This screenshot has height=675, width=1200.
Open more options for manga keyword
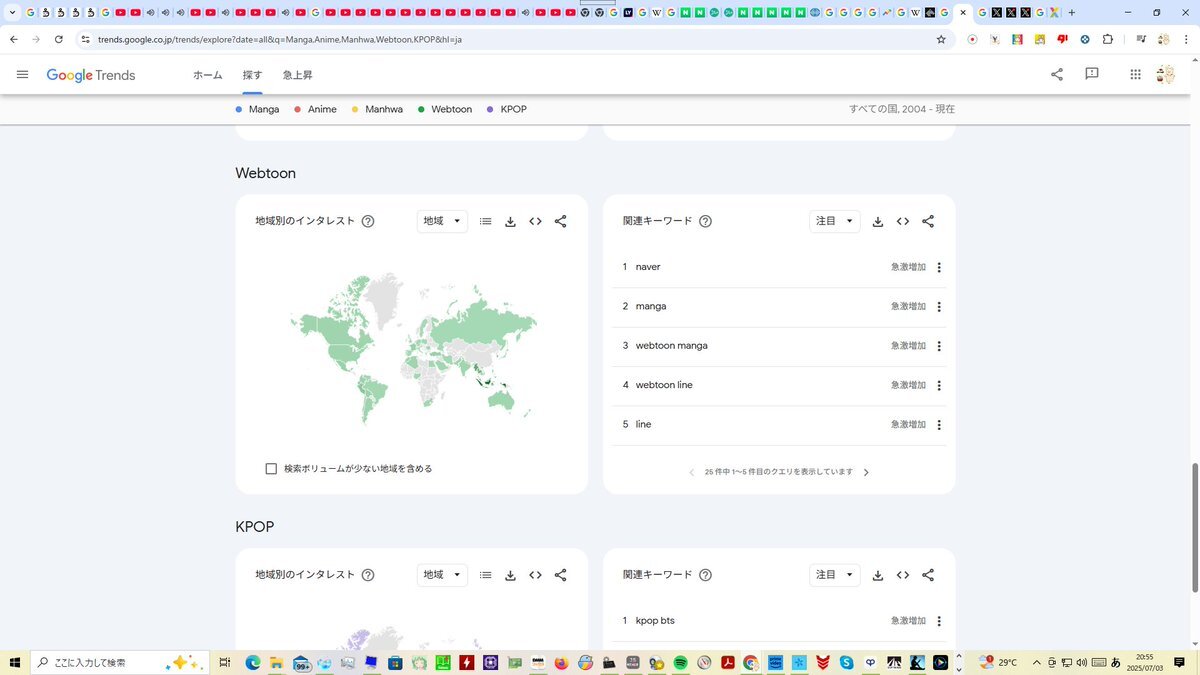click(x=939, y=306)
